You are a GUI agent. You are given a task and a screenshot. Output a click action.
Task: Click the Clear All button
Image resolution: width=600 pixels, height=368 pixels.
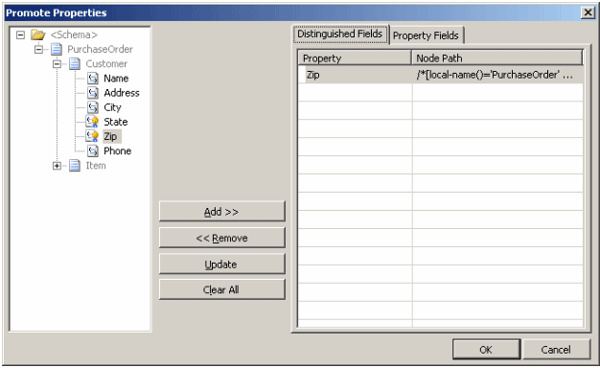coord(222,290)
